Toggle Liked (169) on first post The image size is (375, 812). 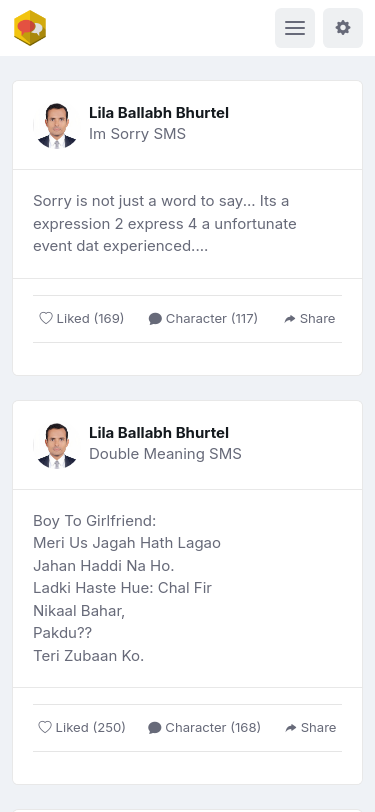[x=82, y=318]
